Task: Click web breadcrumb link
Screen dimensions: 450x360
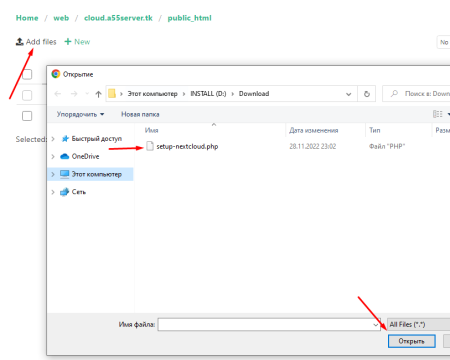Action: tap(61, 18)
